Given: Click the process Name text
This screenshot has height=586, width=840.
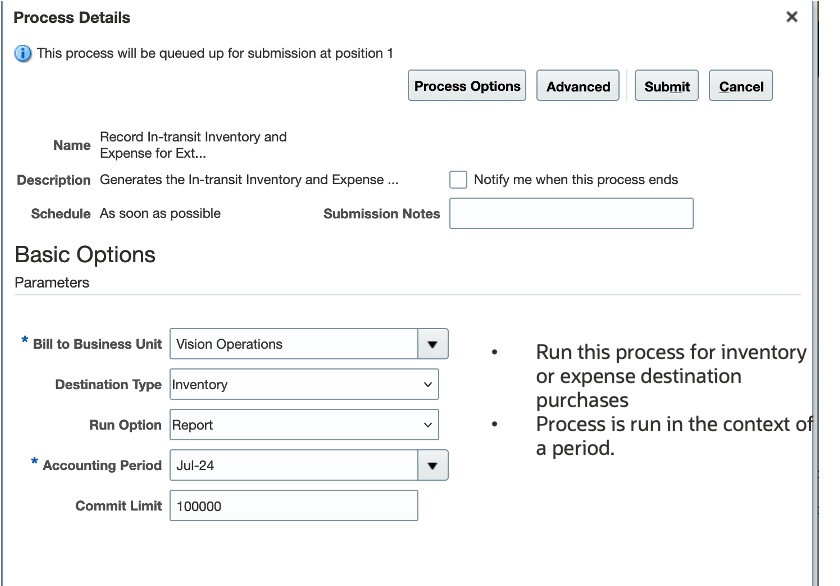Looking at the screenshot, I should 193,145.
